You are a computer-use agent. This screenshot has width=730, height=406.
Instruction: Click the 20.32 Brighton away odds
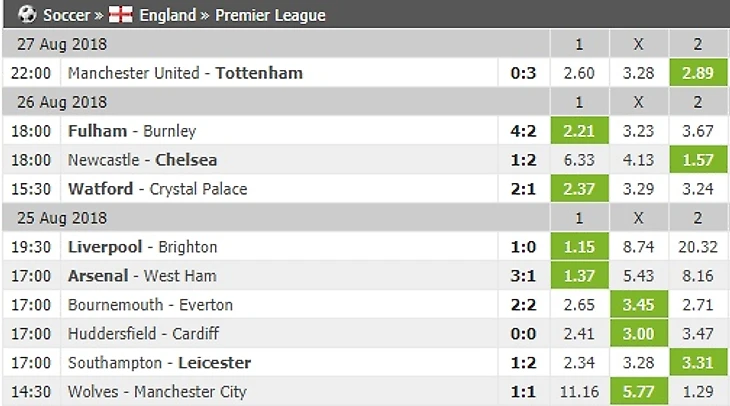click(698, 247)
